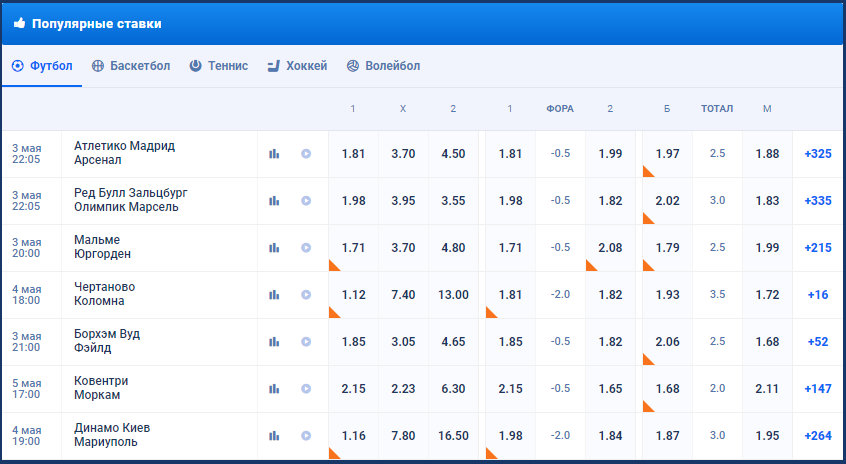Play video broadcast for Чертаново – Коломна

pos(306,295)
